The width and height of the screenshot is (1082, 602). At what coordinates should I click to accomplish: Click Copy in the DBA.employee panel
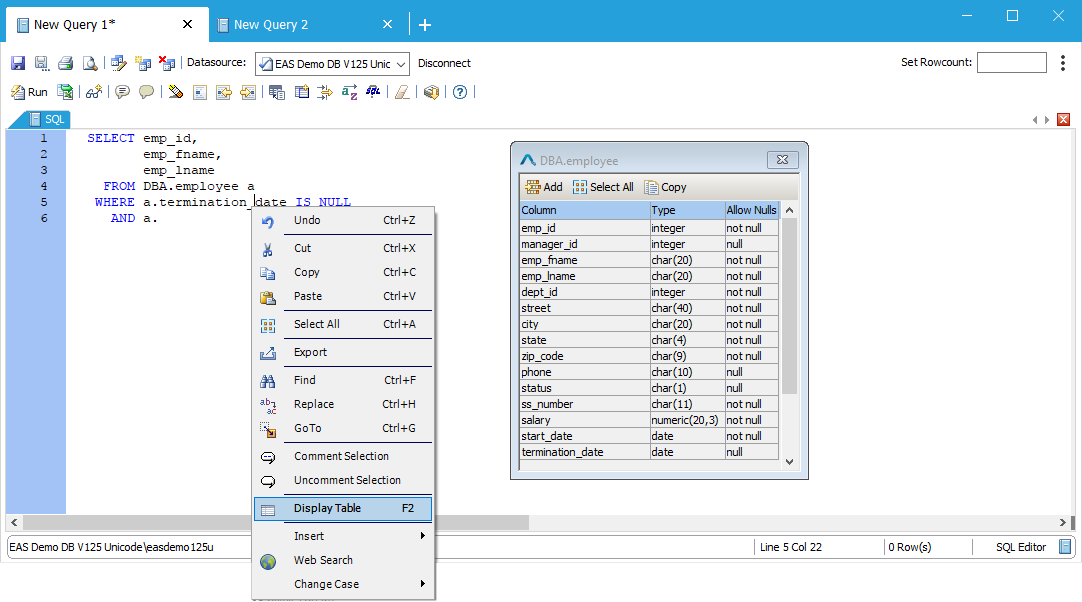coord(665,187)
